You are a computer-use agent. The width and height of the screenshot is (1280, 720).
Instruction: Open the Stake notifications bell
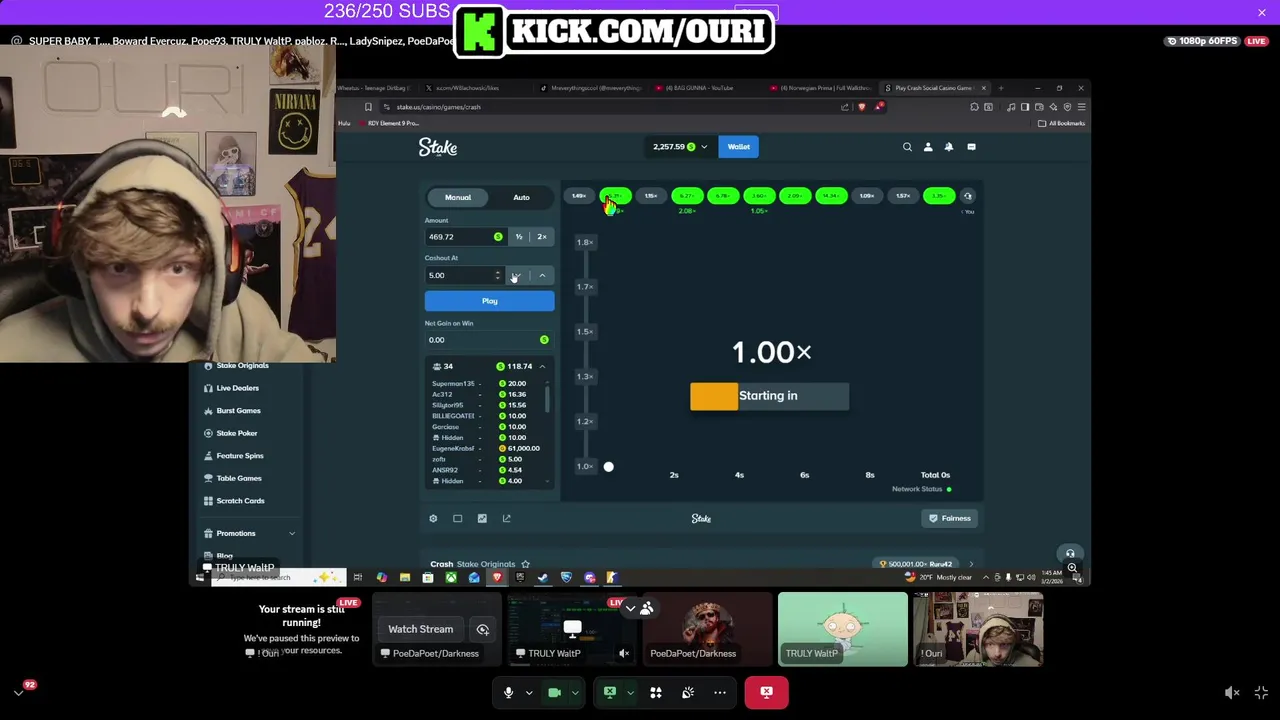pos(949,147)
